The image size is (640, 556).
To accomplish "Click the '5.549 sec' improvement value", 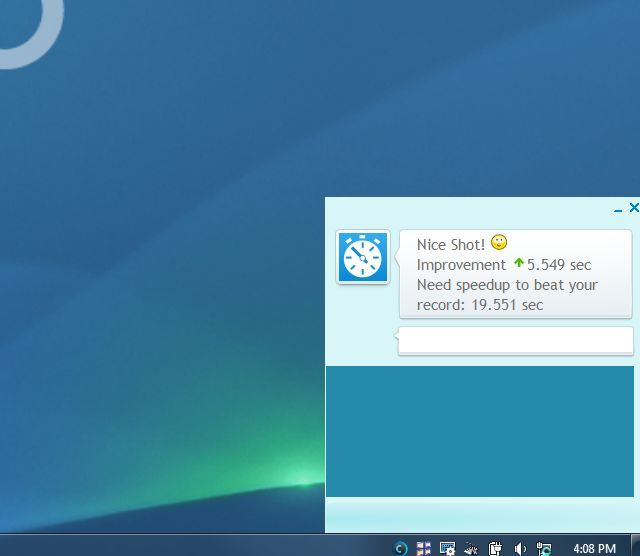I will pyautogui.click(x=559, y=265).
